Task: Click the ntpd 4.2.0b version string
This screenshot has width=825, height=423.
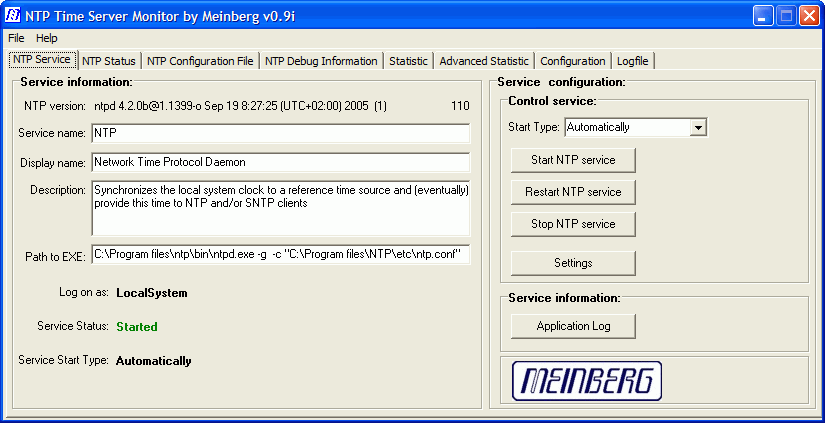Action: coord(240,106)
